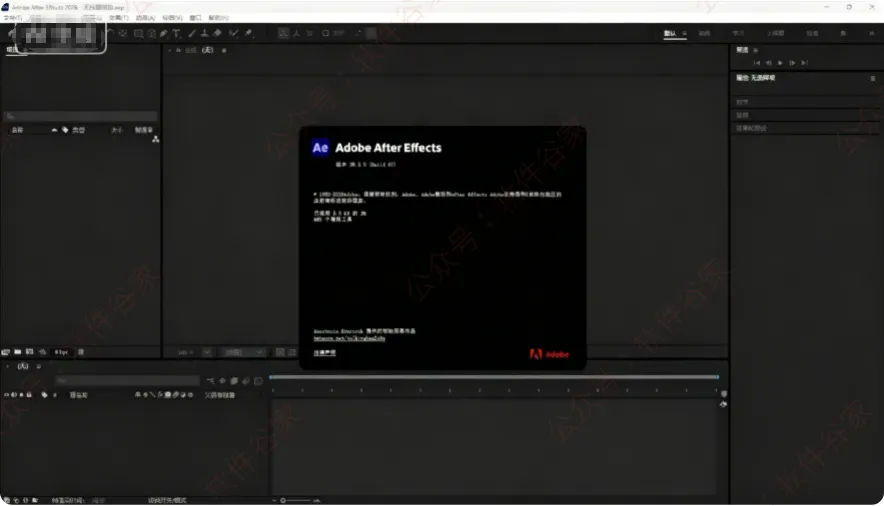
Task: Click the Ae logo in About dialog
Action: (x=320, y=148)
